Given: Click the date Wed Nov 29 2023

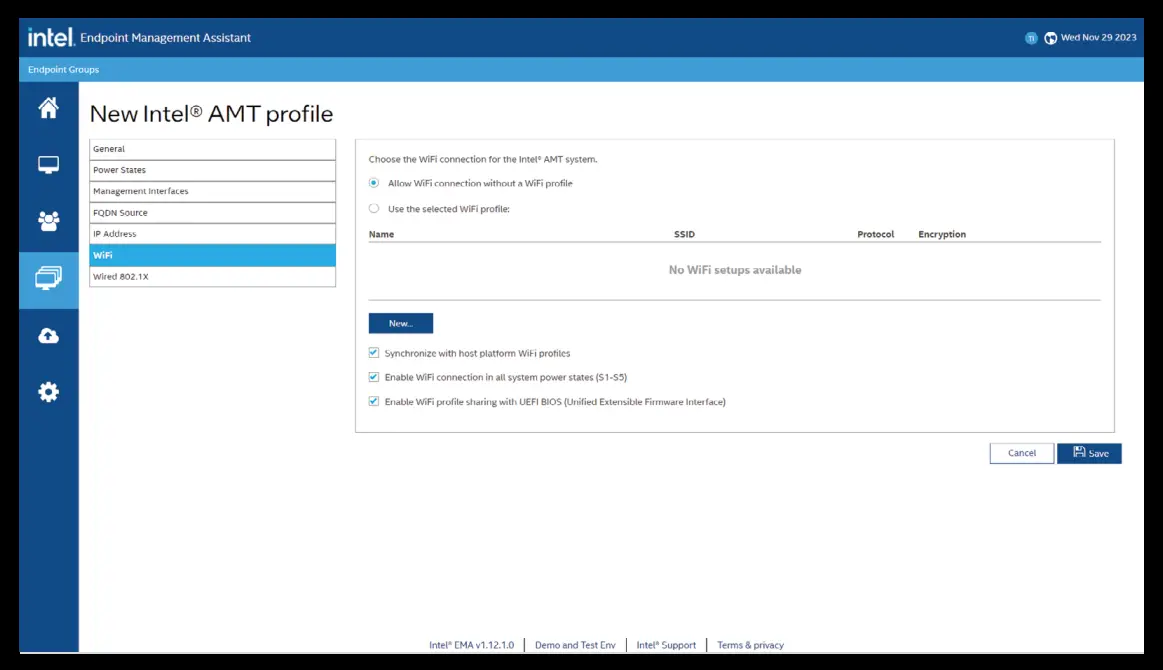Looking at the screenshot, I should (1098, 38).
